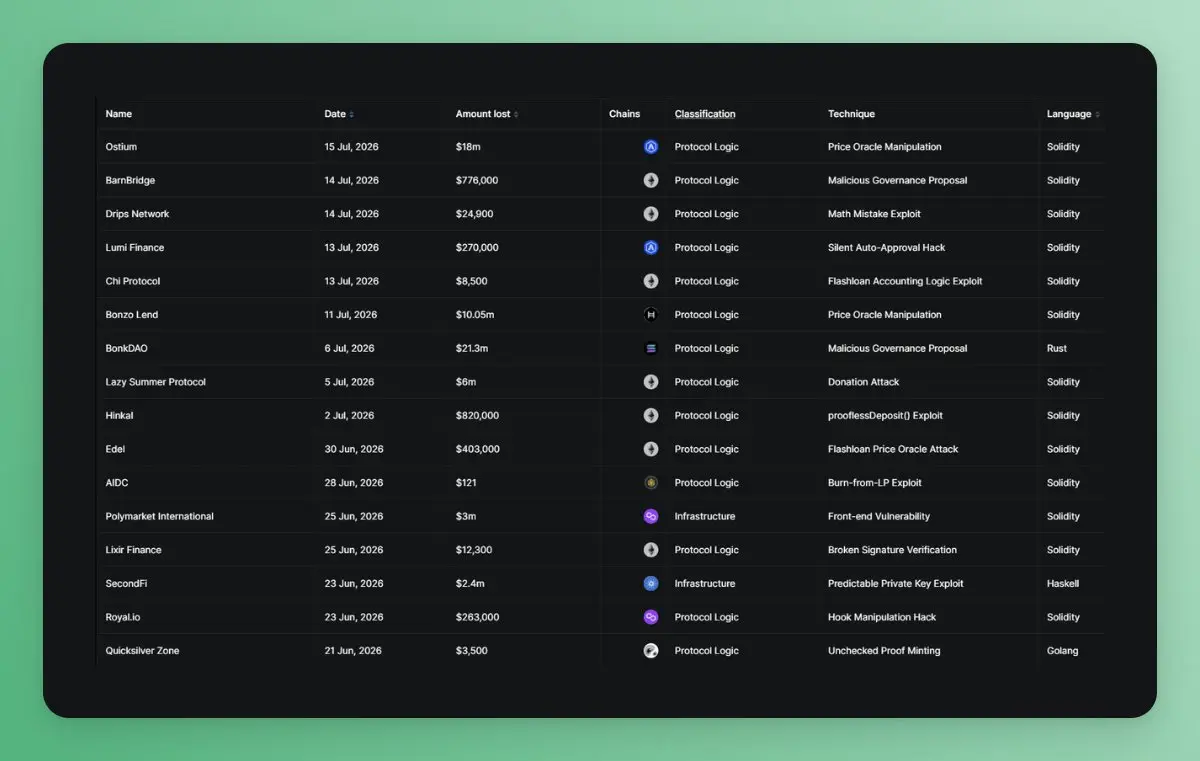The width and height of the screenshot is (1200, 761).
Task: Click Front-end Vulnerability technique
Action: click(x=879, y=517)
